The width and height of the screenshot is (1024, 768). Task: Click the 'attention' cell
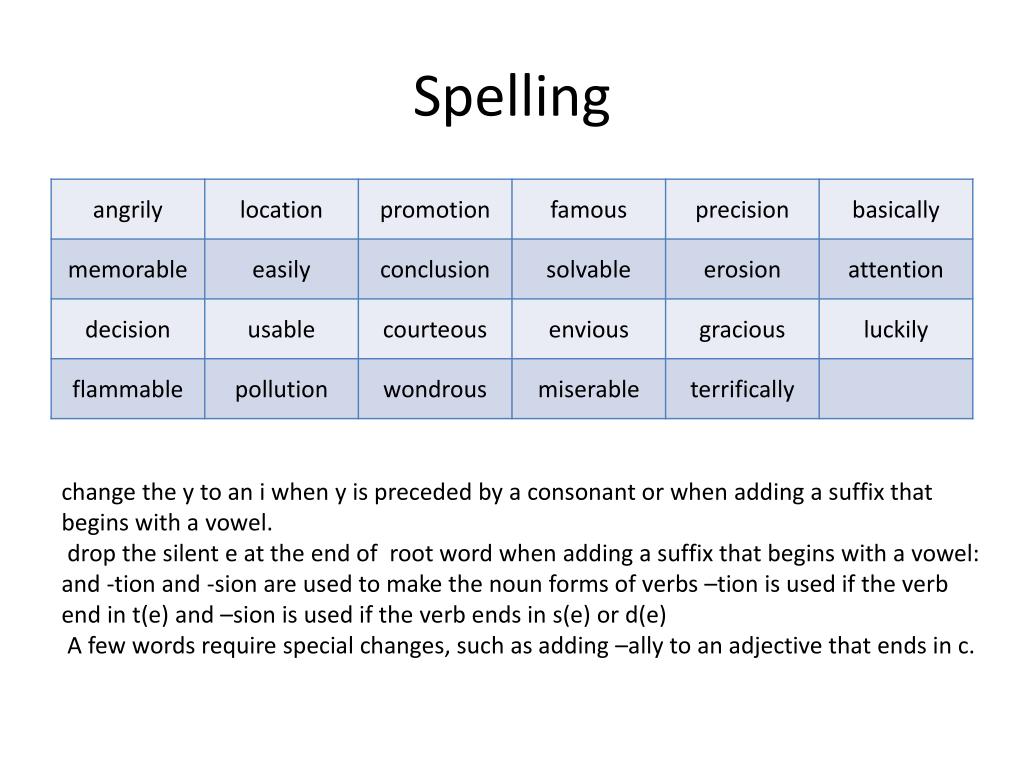896,269
